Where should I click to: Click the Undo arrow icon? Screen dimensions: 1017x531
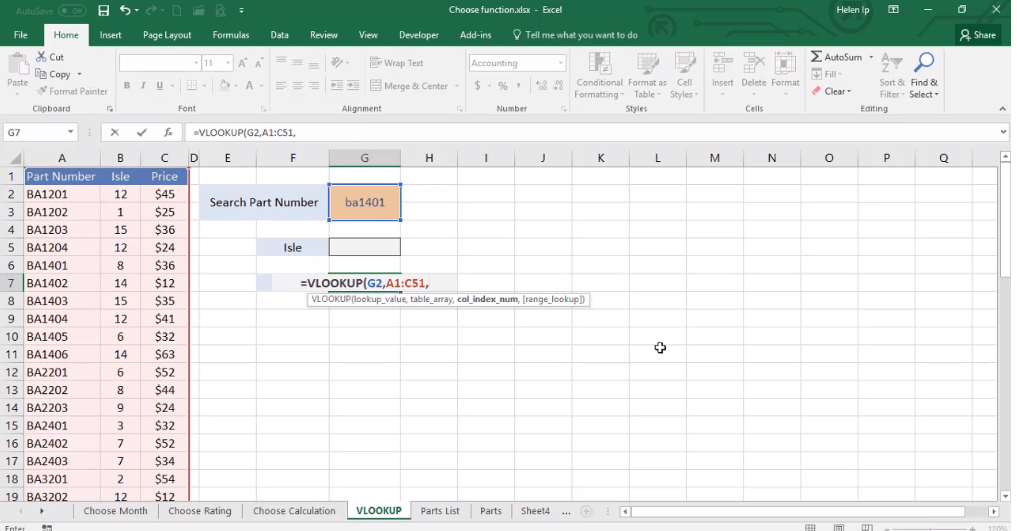[125, 10]
